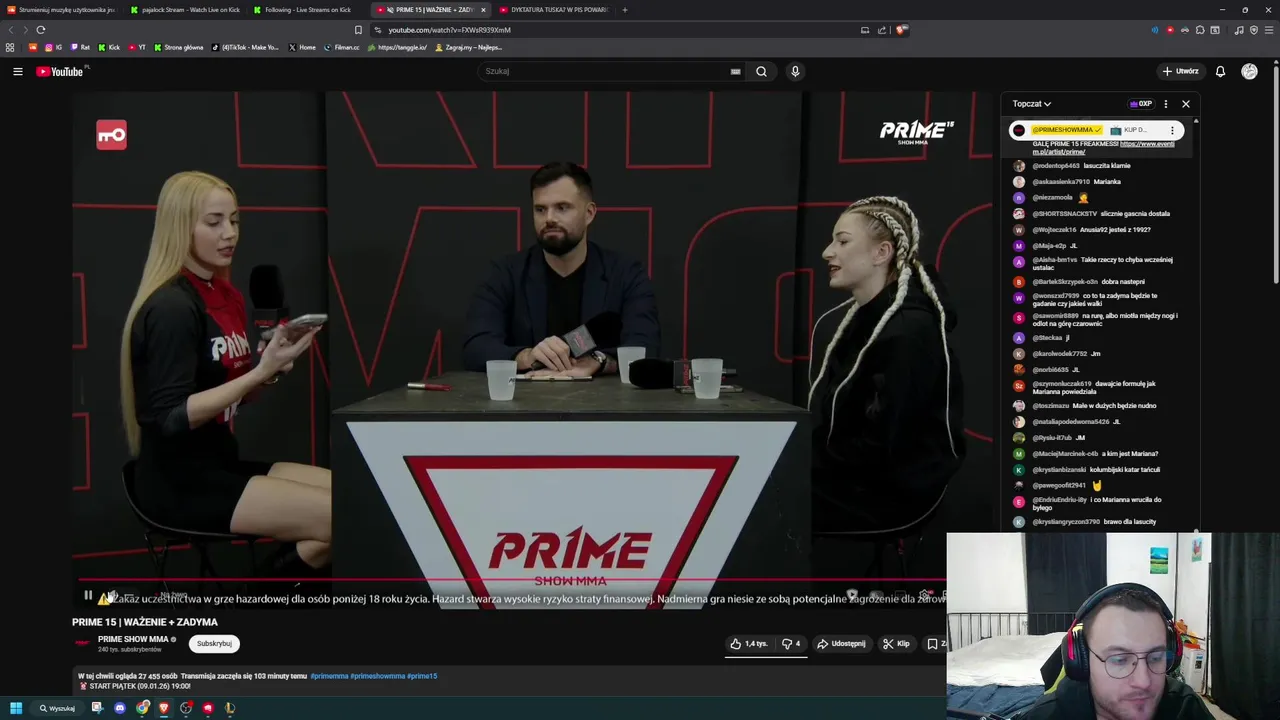Subscribe with the Subskrybuj button
This screenshot has width=1280, height=720.
coord(214,644)
